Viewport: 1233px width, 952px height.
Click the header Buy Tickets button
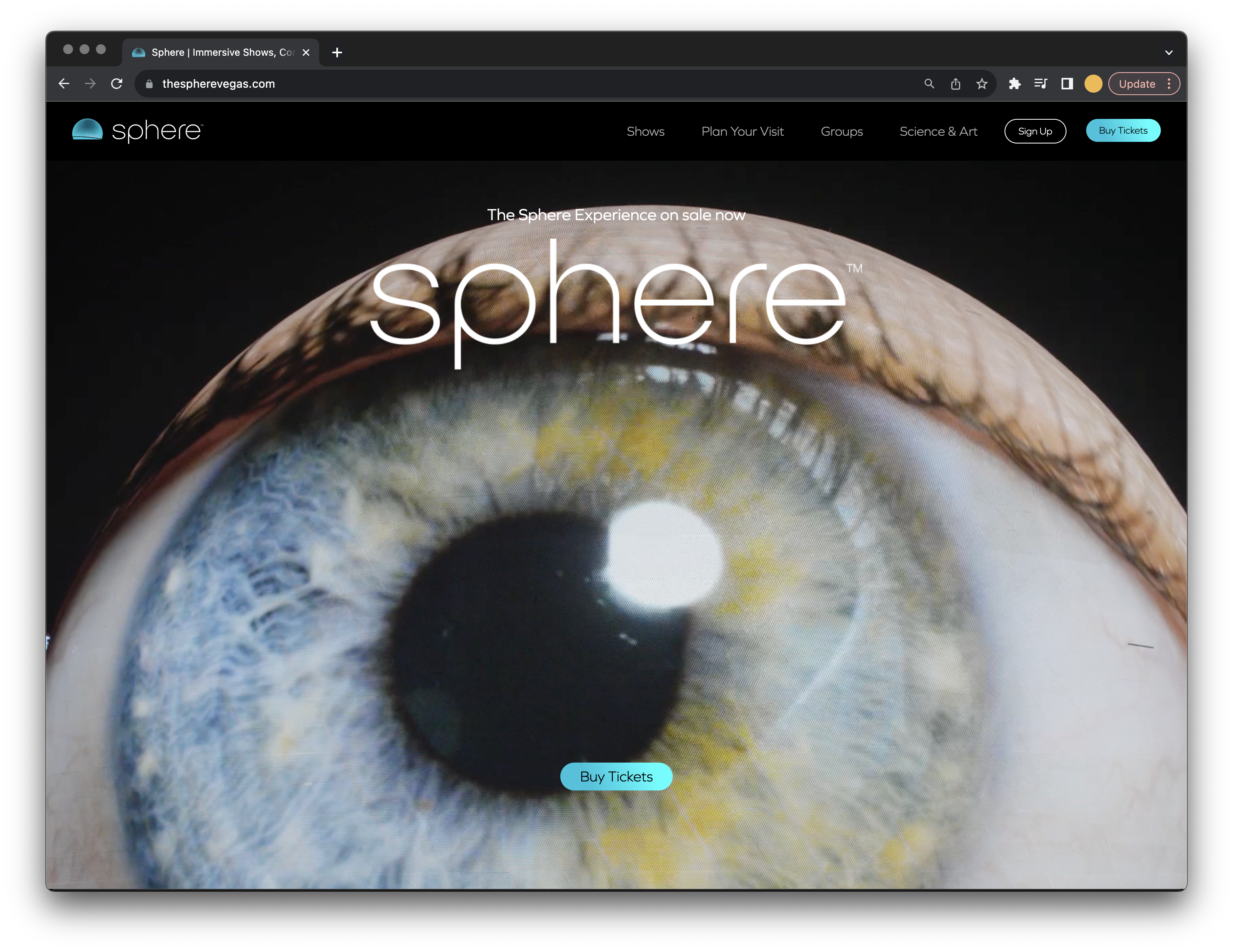[x=1122, y=130]
